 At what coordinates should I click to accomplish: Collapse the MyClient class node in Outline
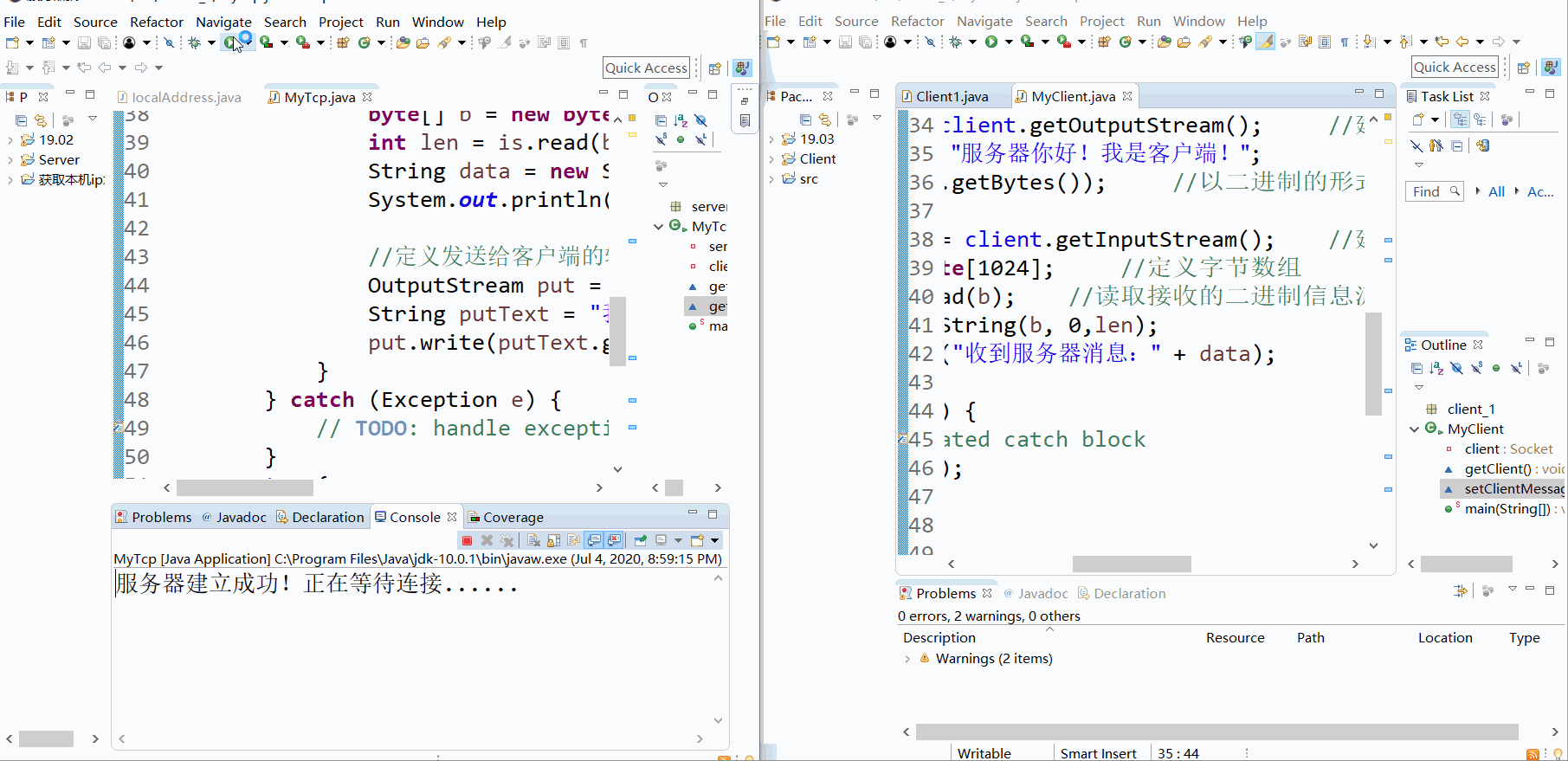click(1414, 429)
